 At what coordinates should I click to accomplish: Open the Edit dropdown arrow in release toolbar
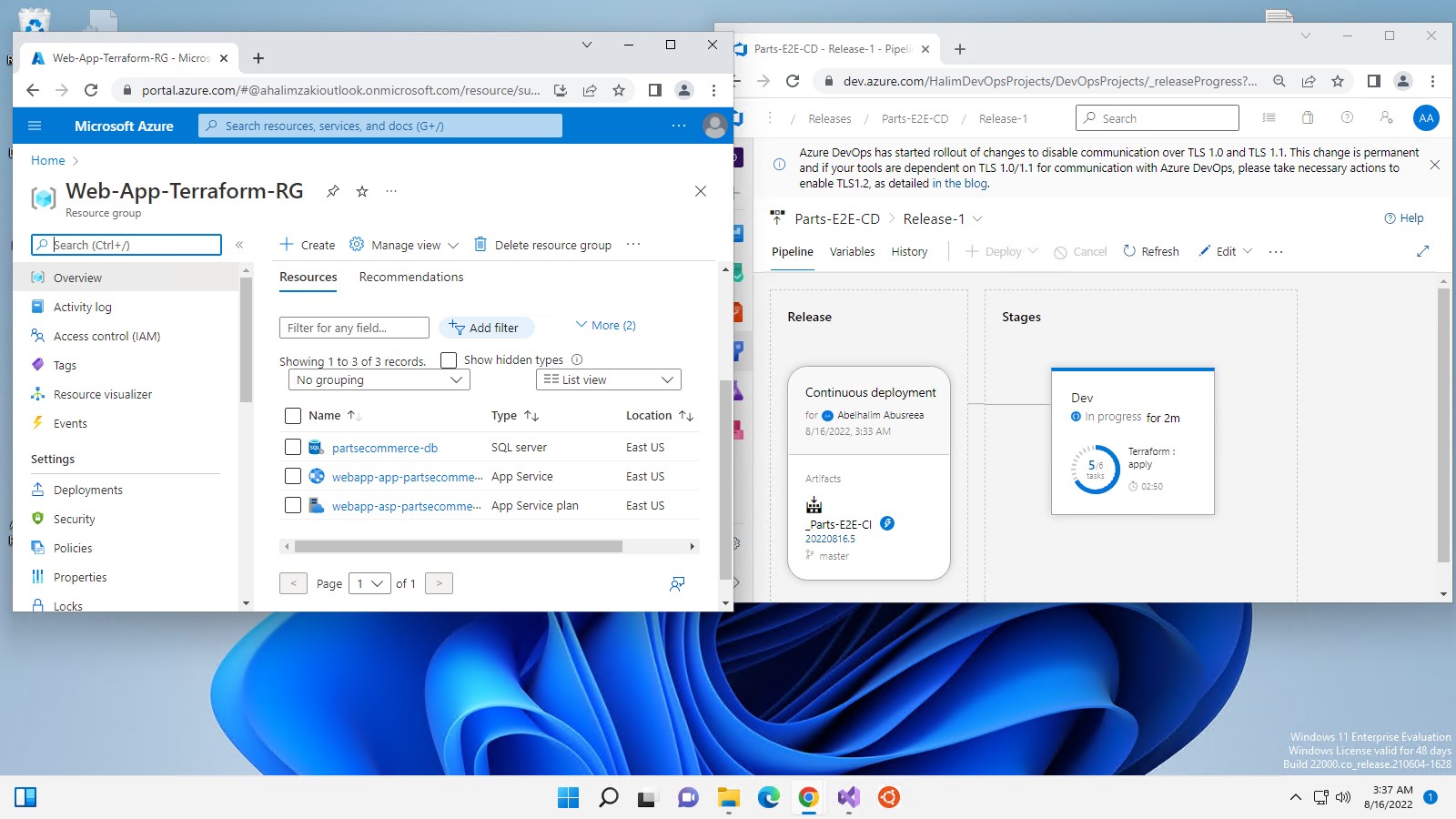tap(1248, 251)
